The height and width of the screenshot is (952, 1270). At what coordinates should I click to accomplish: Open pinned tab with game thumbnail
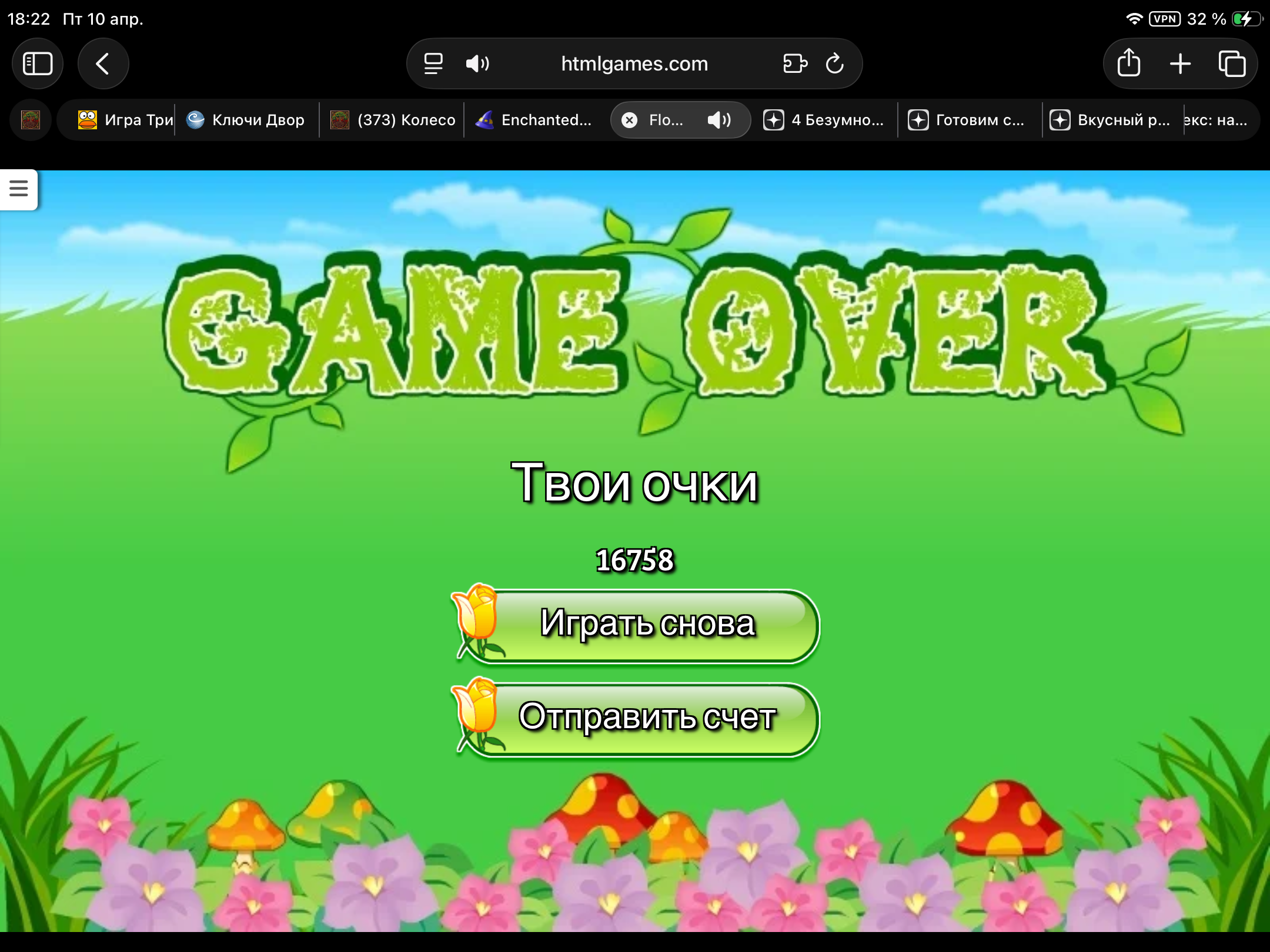(31, 120)
